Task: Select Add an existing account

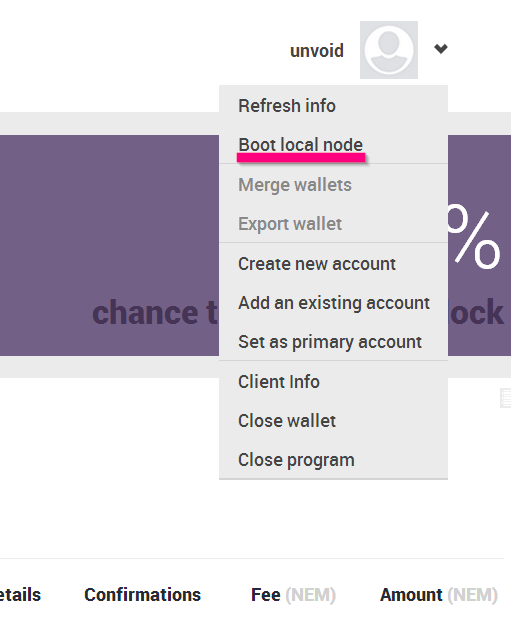Action: coord(334,303)
